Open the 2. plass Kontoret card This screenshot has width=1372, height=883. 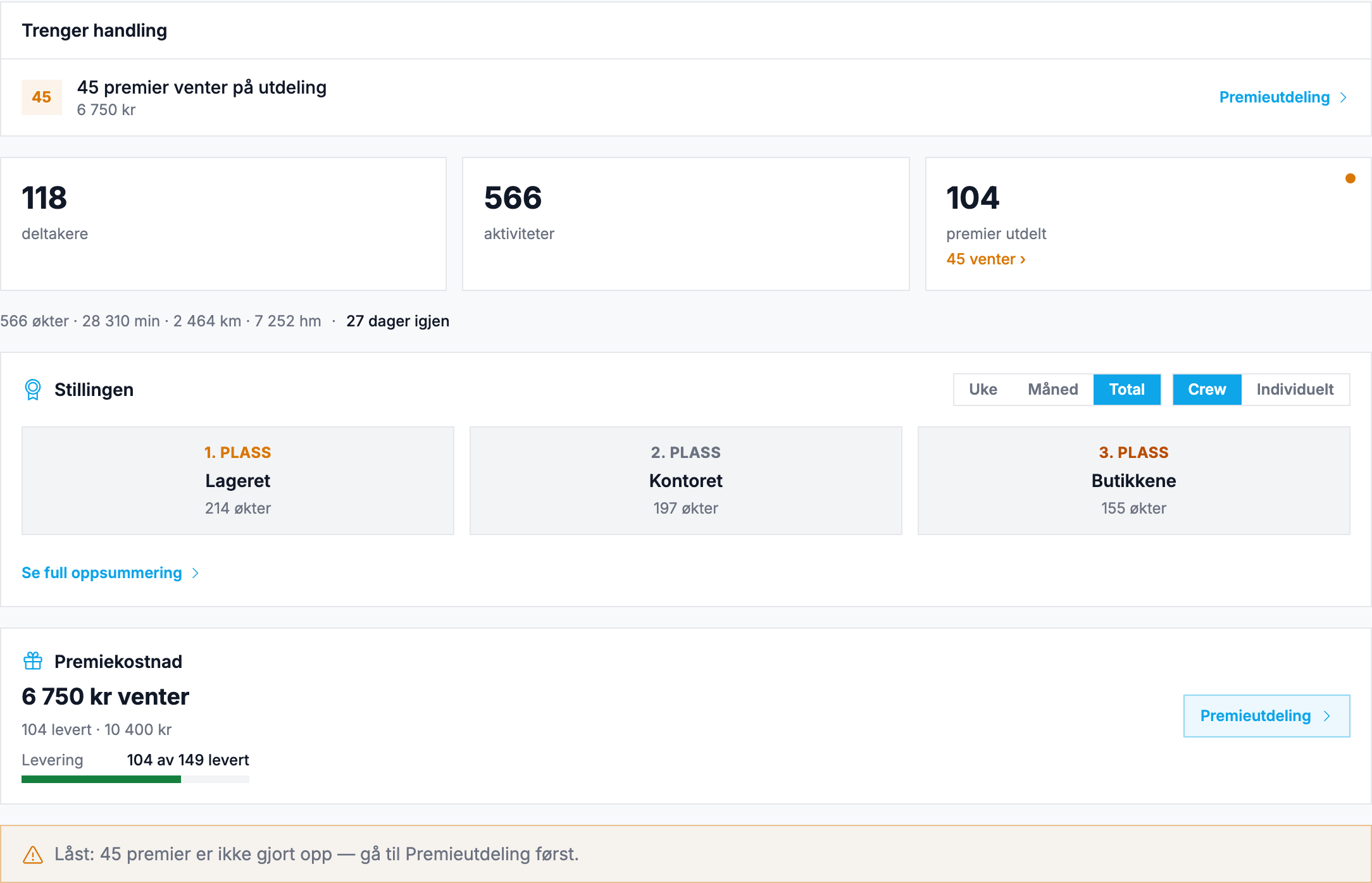(686, 481)
